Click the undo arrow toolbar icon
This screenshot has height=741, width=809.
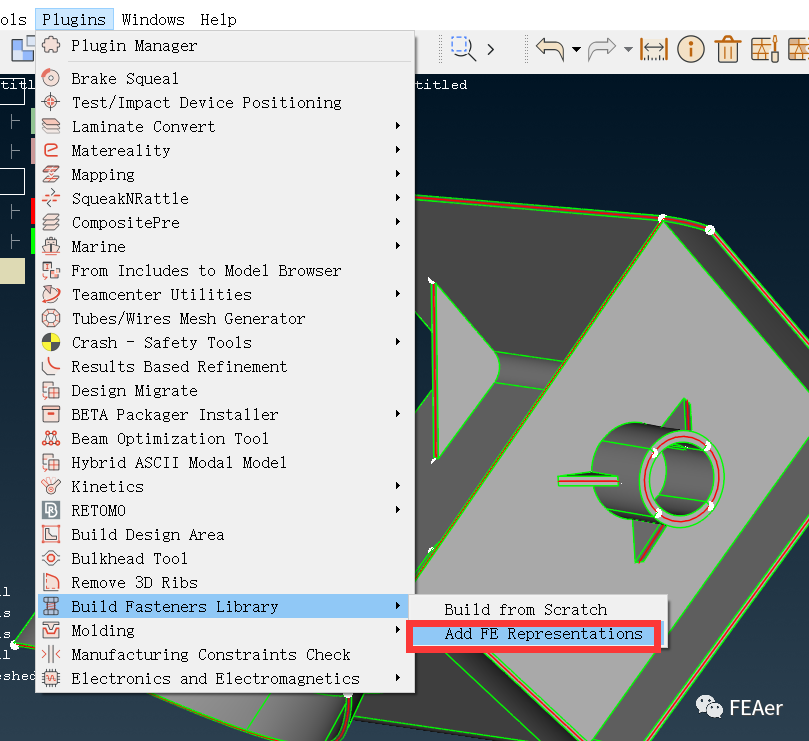click(550, 49)
